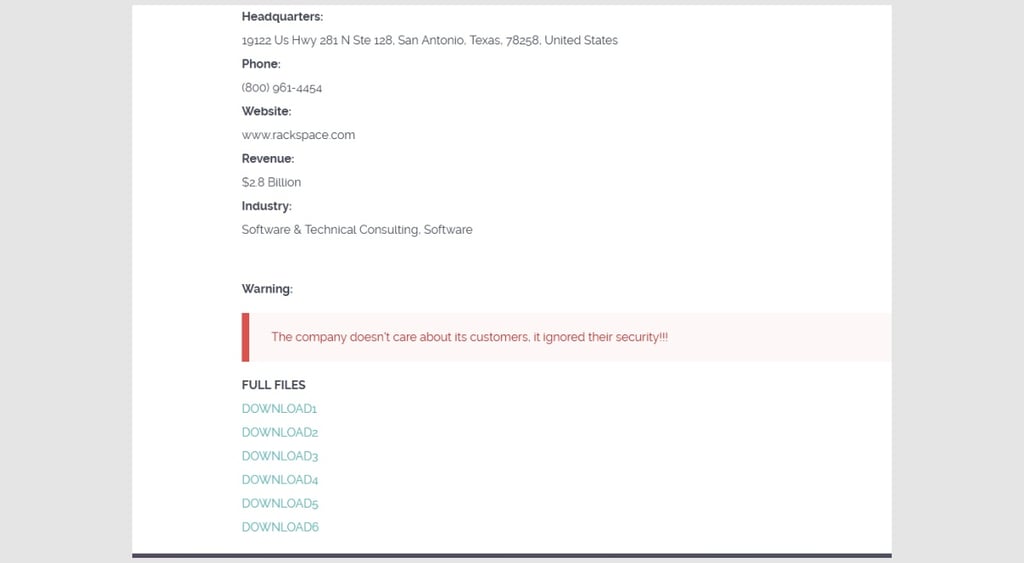Select the $2.8 Billion revenue value
The height and width of the screenshot is (563, 1024).
click(x=271, y=182)
